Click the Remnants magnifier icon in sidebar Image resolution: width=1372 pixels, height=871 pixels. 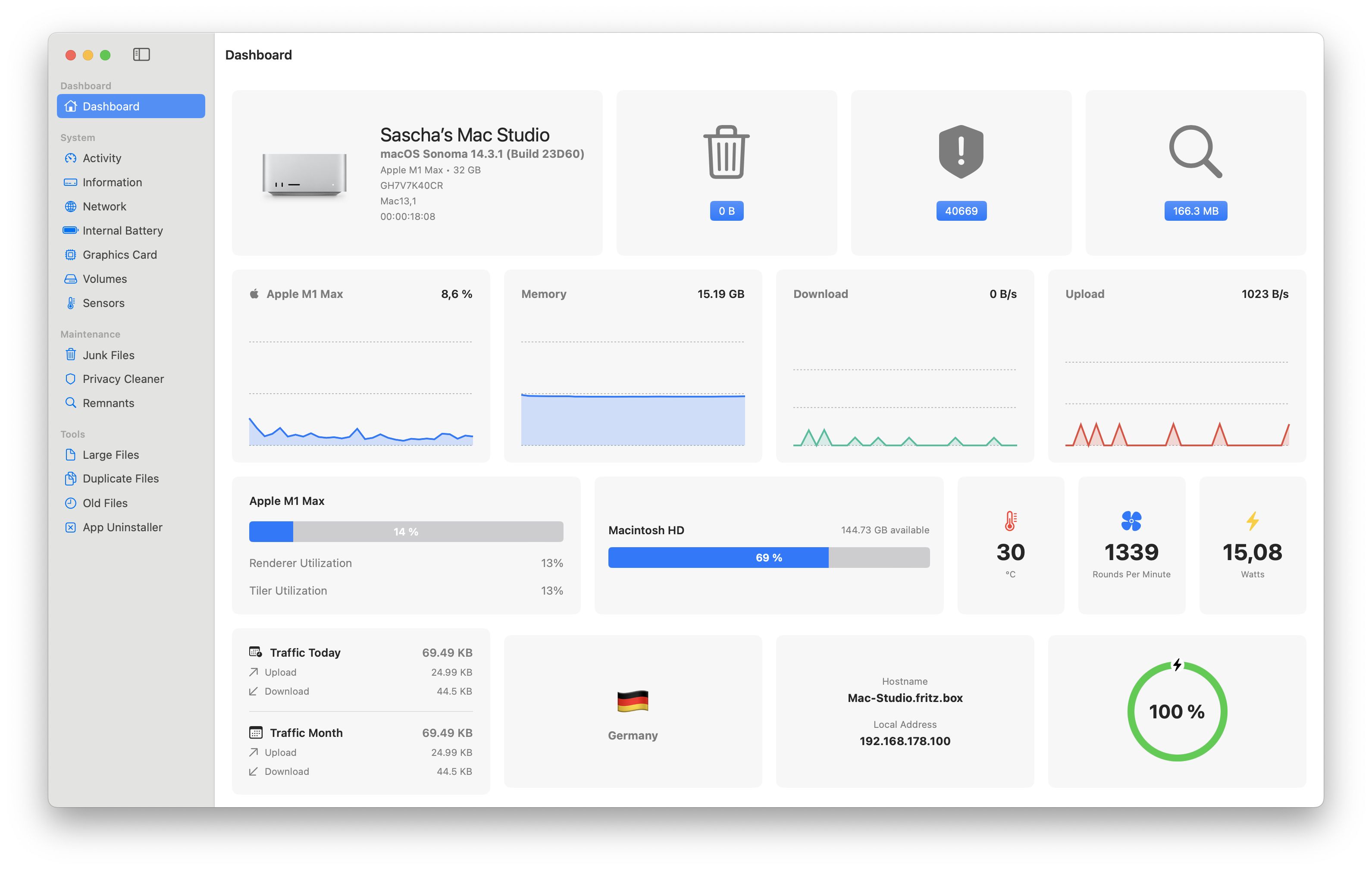[71, 403]
